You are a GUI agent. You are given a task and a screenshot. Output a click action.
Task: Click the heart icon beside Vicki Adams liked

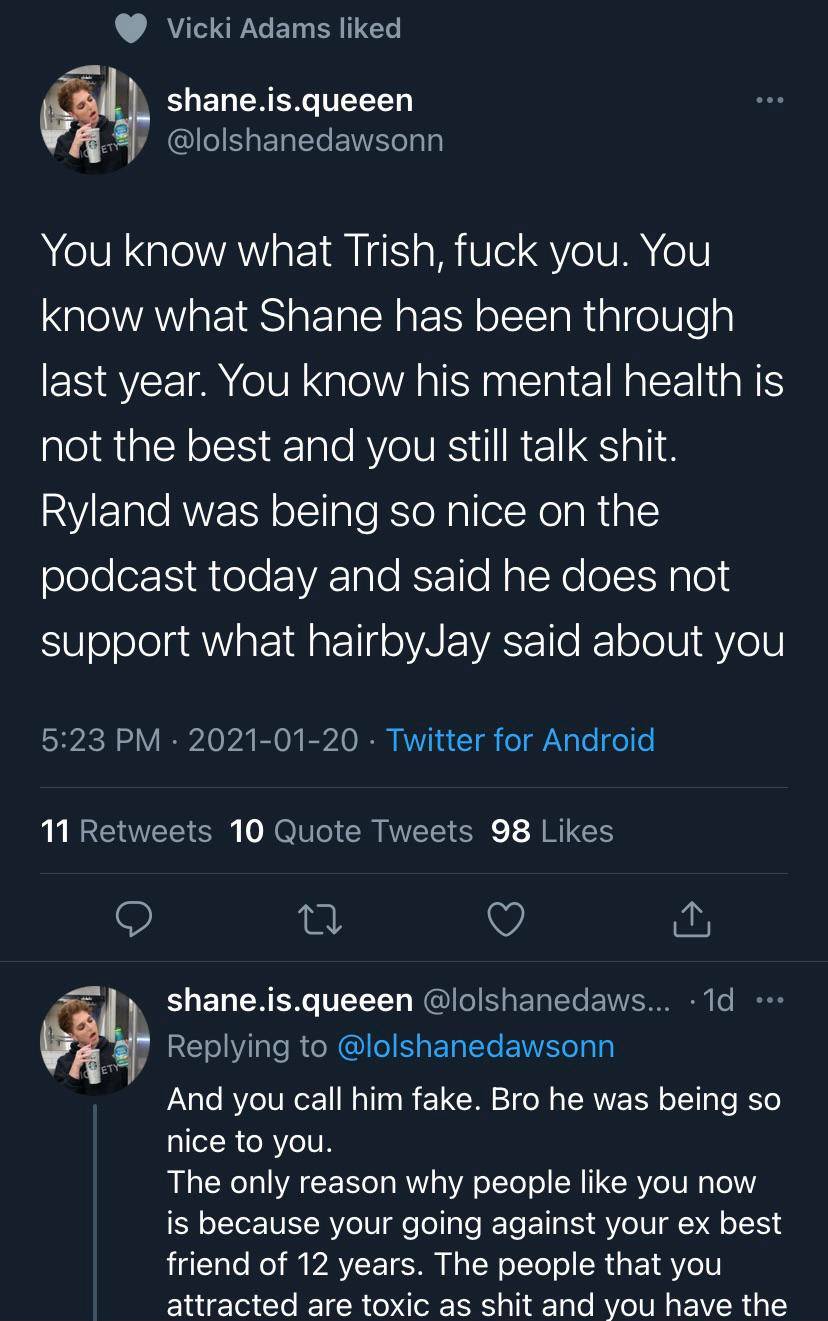(x=132, y=29)
